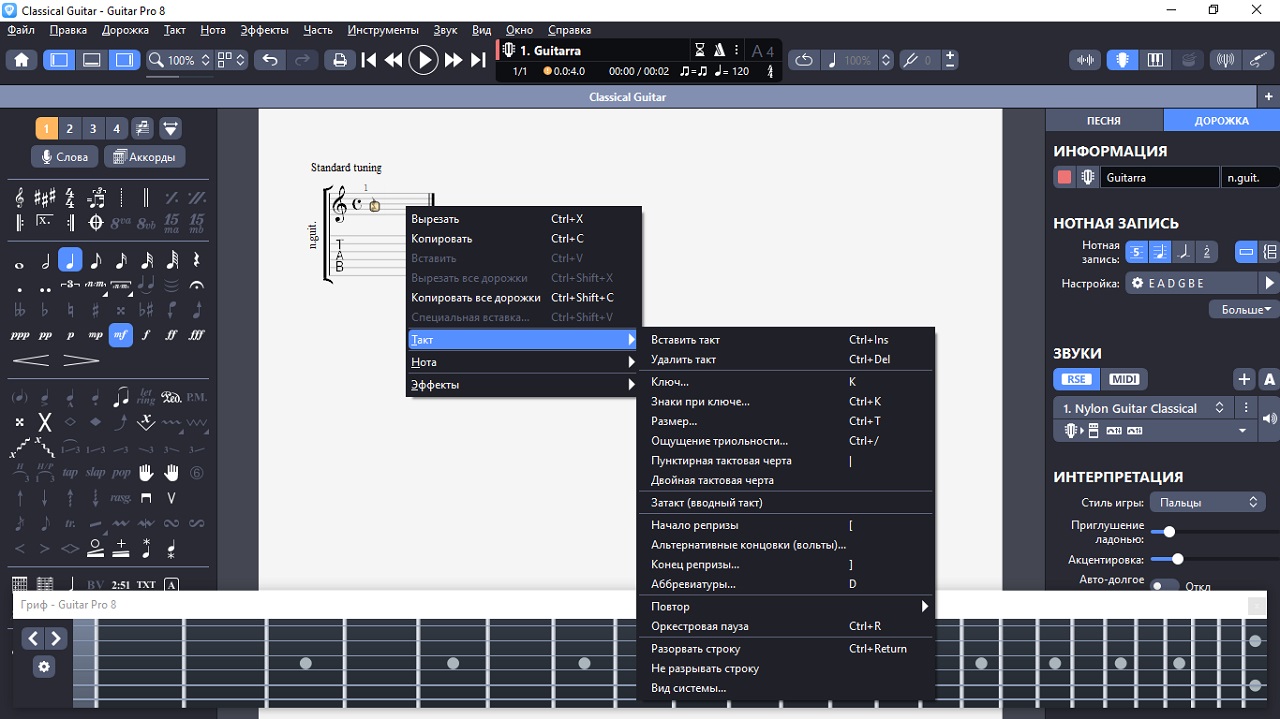This screenshot has height=719, width=1280.
Task: Open the Nylon Guitar Classical sound selector
Action: tap(1143, 408)
